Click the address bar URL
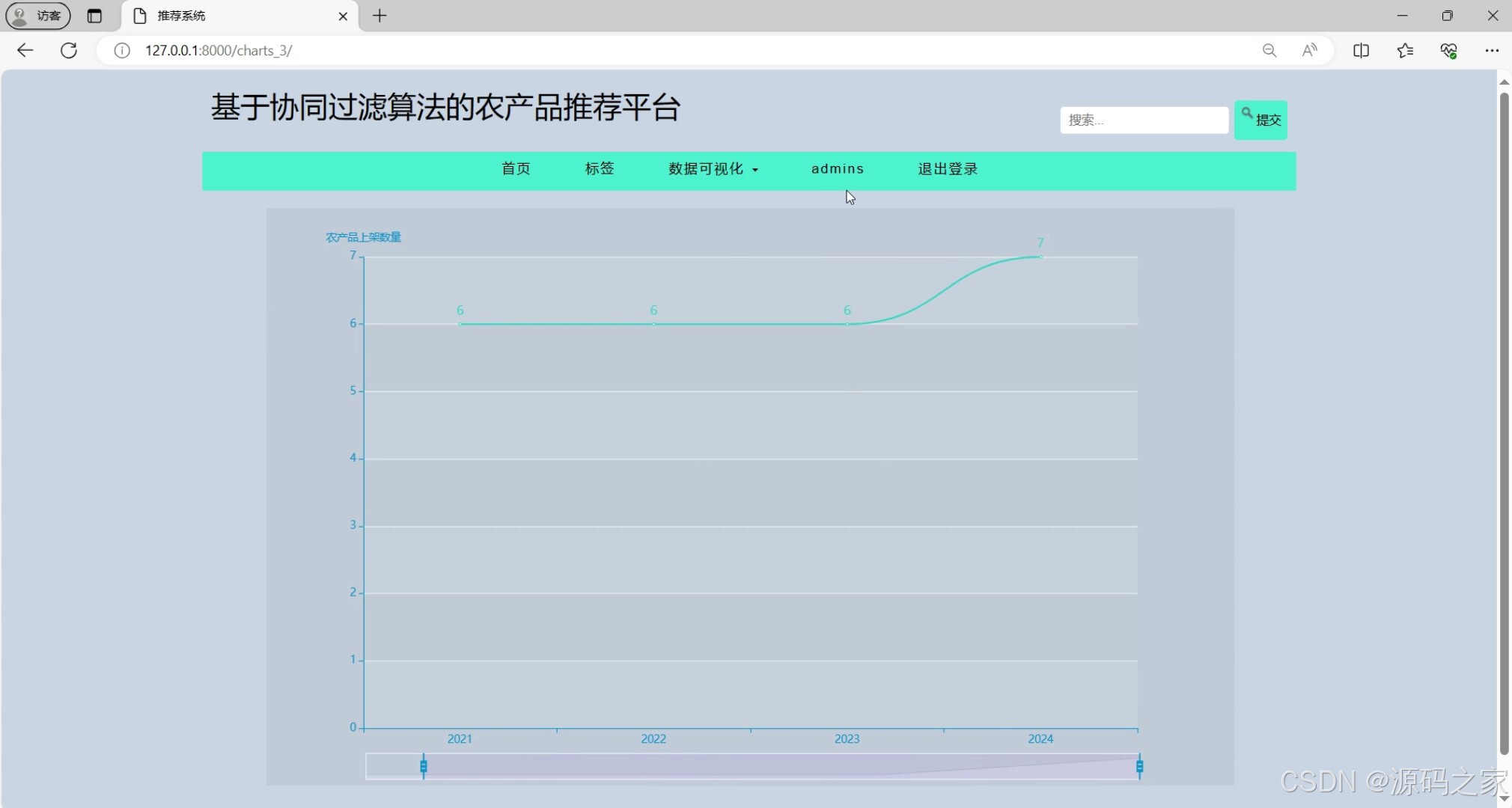Screen dimensions: 1512x808 point(219,50)
